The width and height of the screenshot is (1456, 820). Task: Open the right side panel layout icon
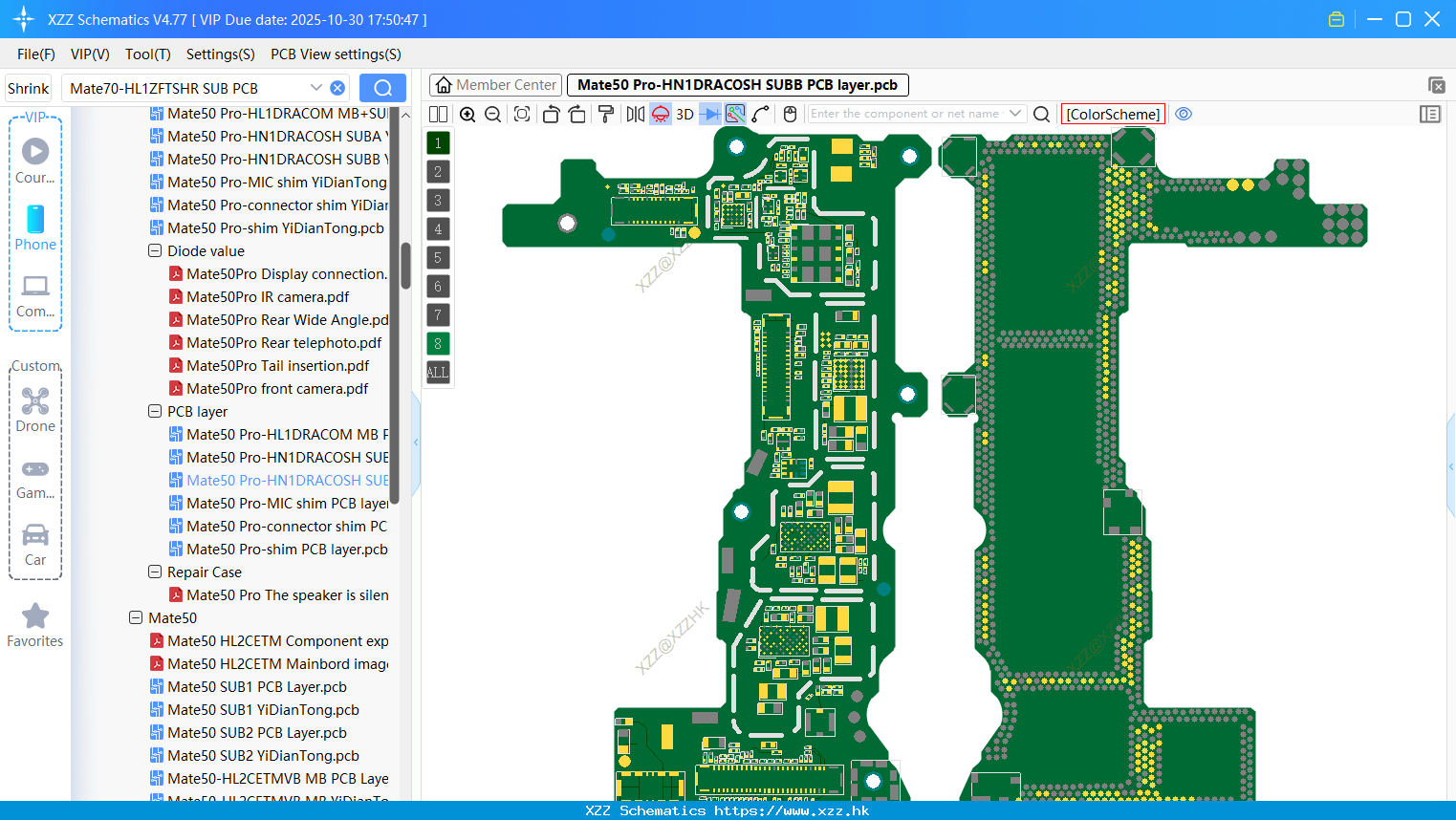coord(1430,114)
